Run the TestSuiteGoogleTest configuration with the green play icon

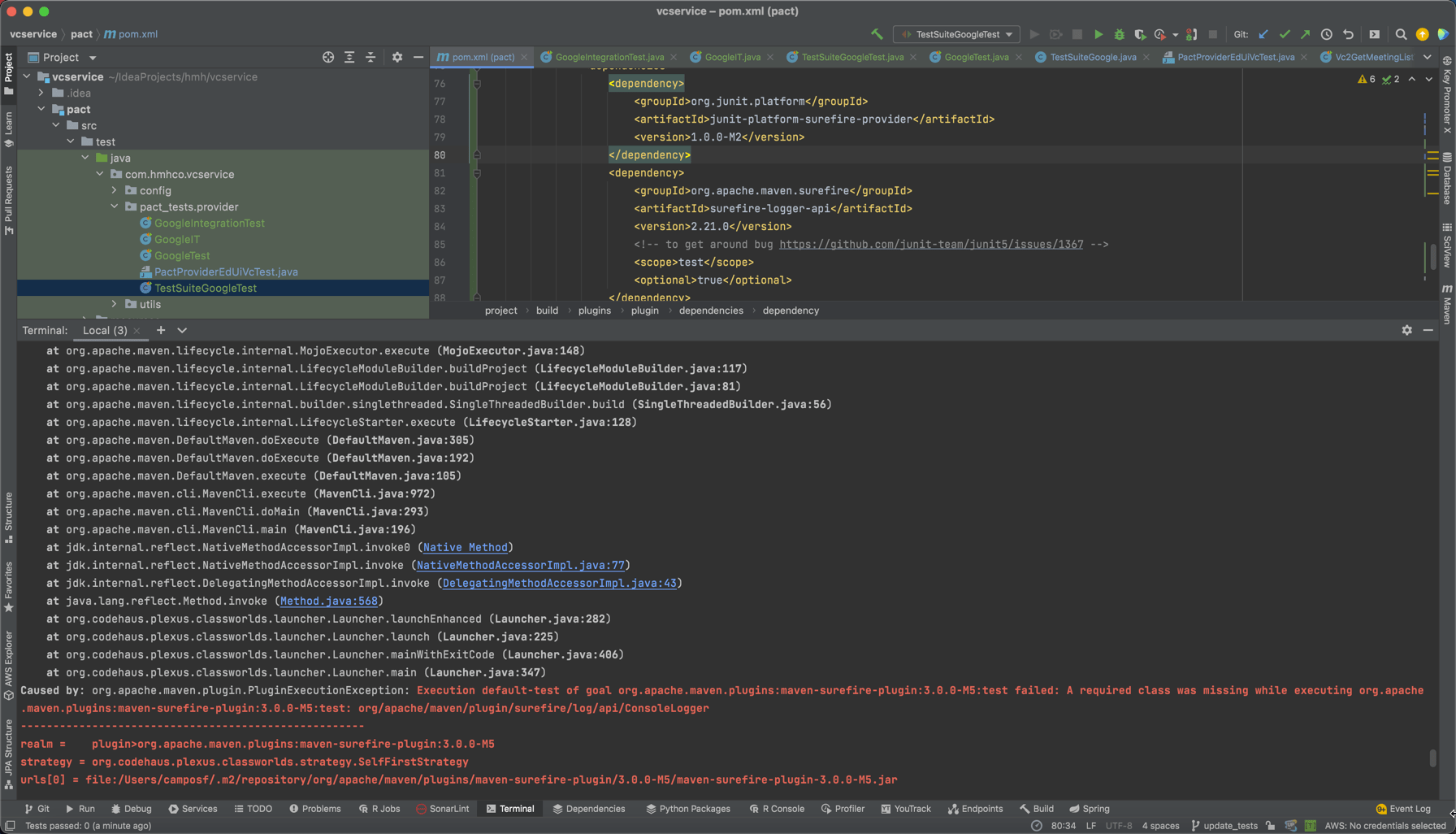point(1098,34)
